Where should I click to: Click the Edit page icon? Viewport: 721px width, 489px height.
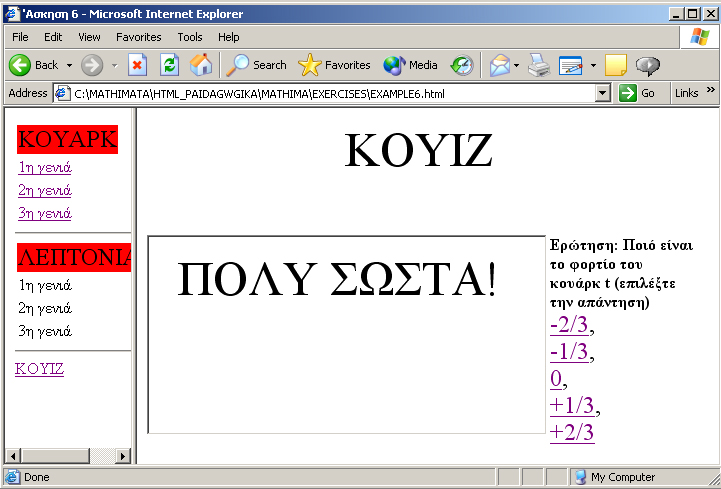[x=571, y=65]
